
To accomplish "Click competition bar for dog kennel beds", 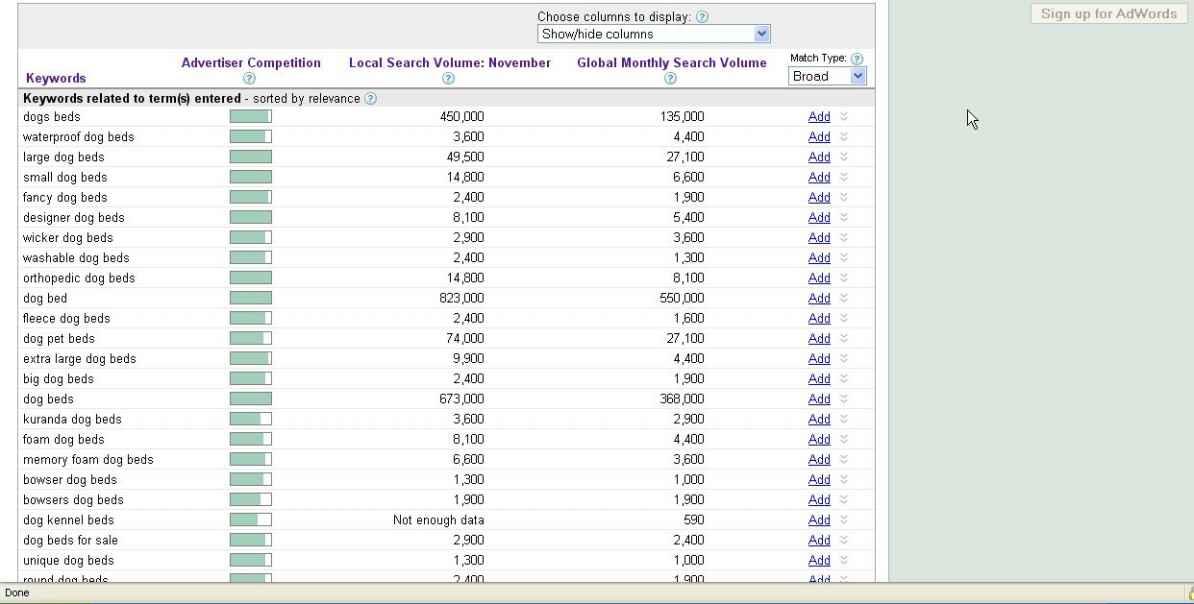I will 250,520.
